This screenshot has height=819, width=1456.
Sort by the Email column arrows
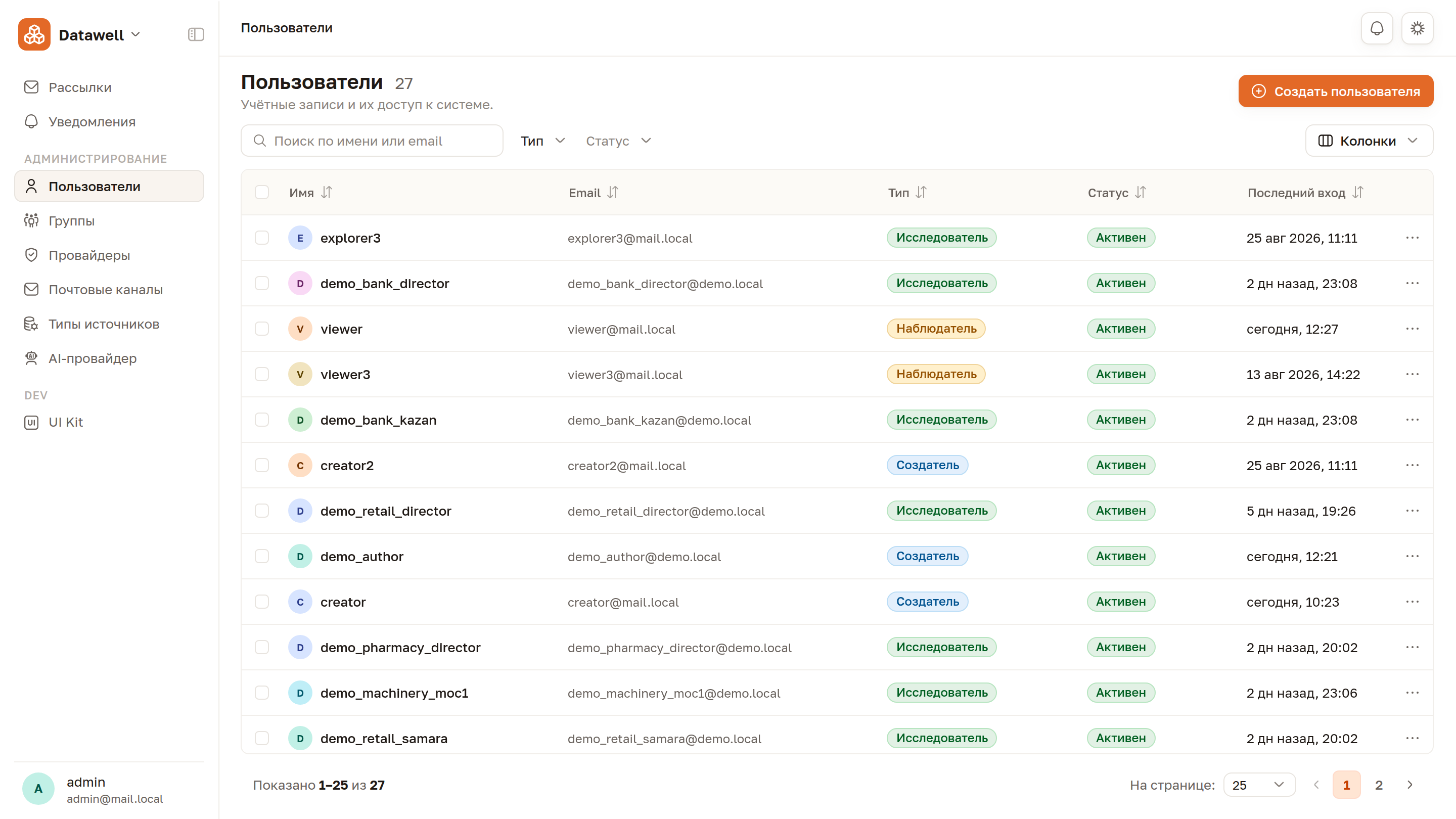(x=613, y=193)
